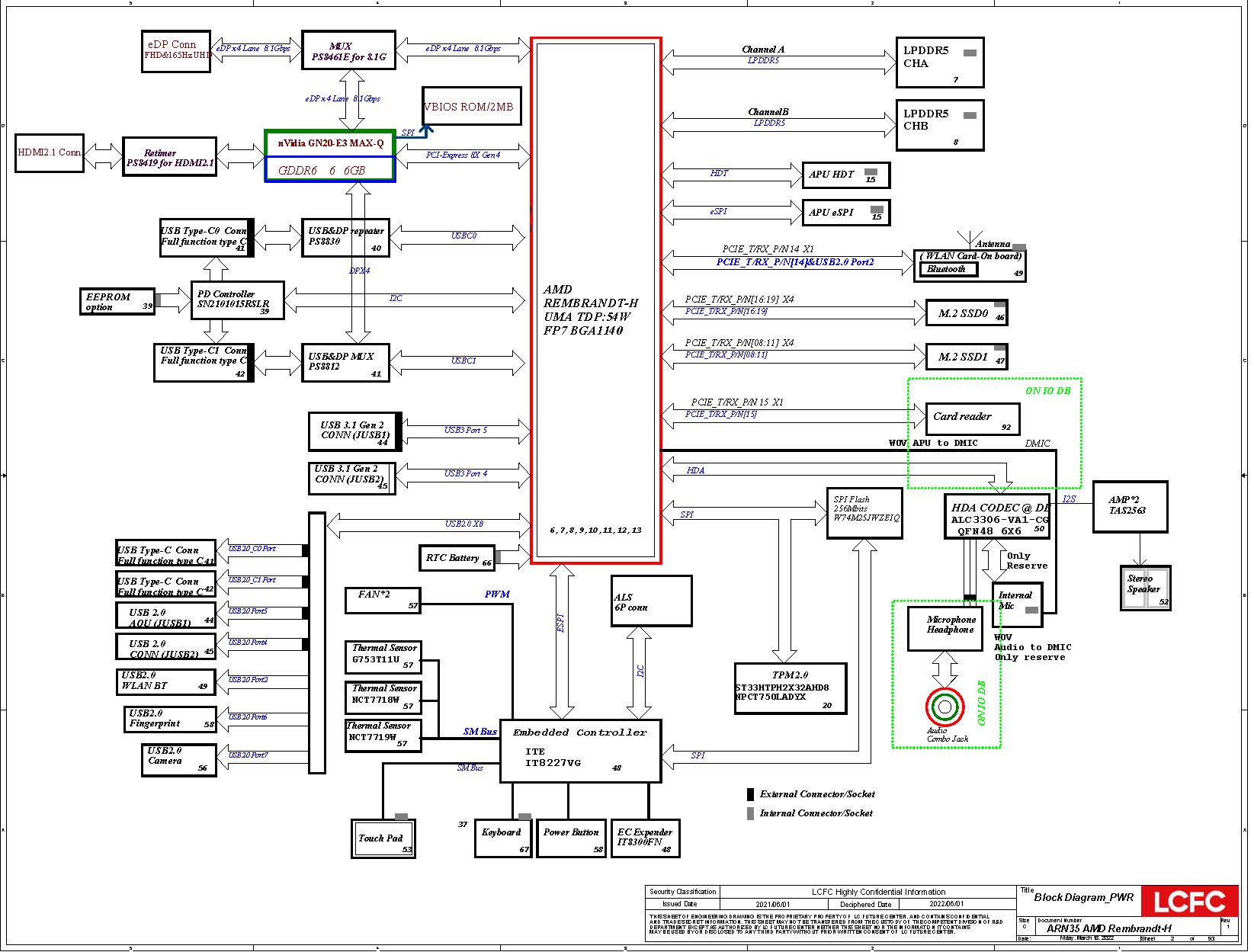Select the Stereo Speaker block
The height and width of the screenshot is (952, 1254).
coord(1144,588)
